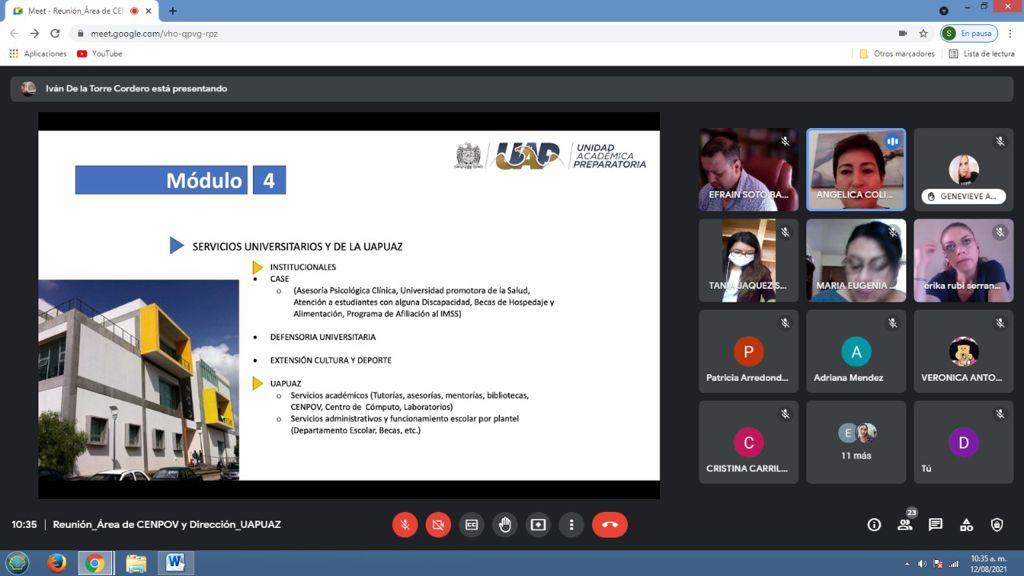This screenshot has width=1024, height=576.
Task: Unmute the microphone in Meet
Action: pyautogui.click(x=405, y=524)
